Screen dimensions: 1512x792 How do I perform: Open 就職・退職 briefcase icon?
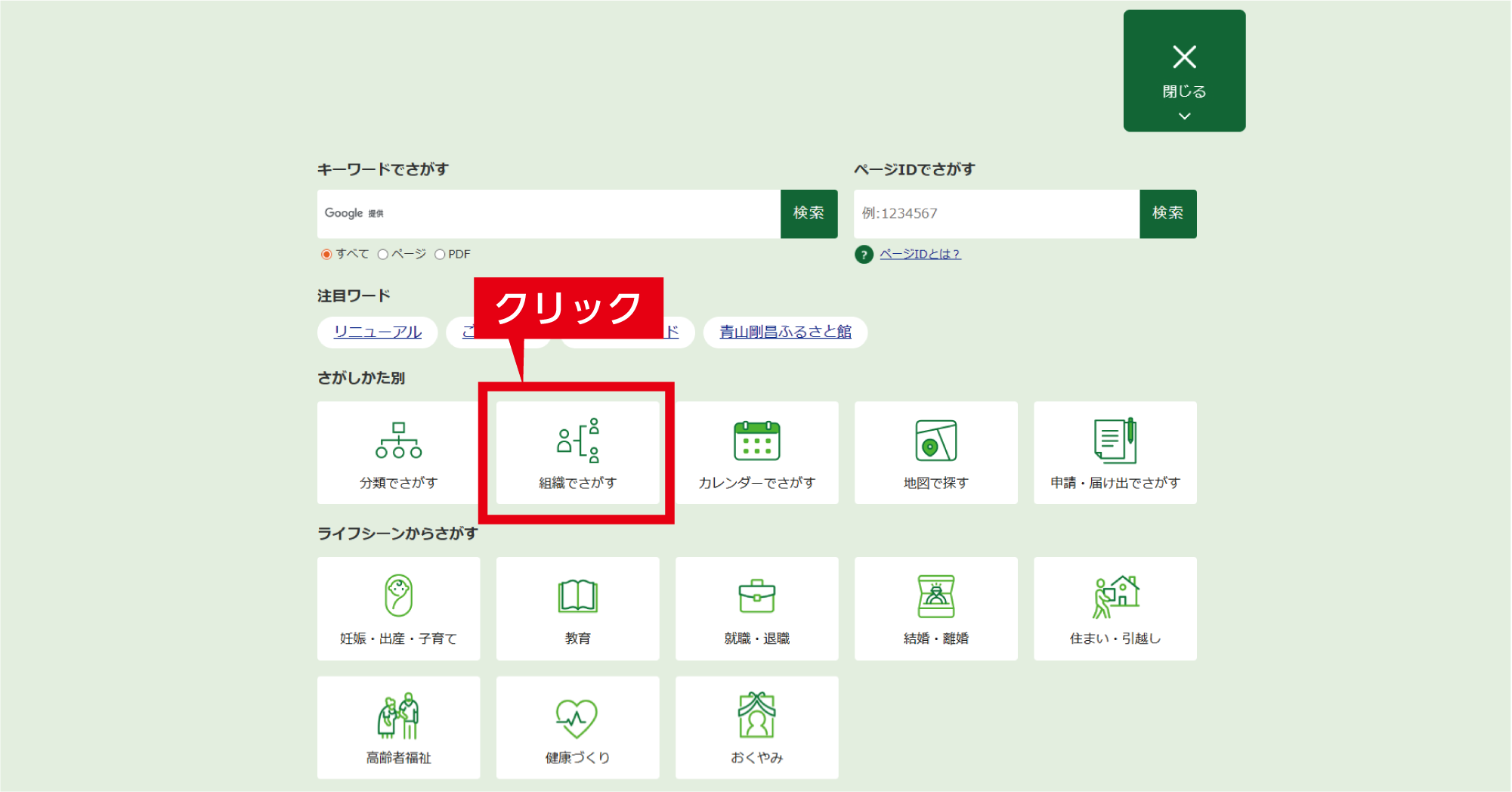(x=756, y=608)
